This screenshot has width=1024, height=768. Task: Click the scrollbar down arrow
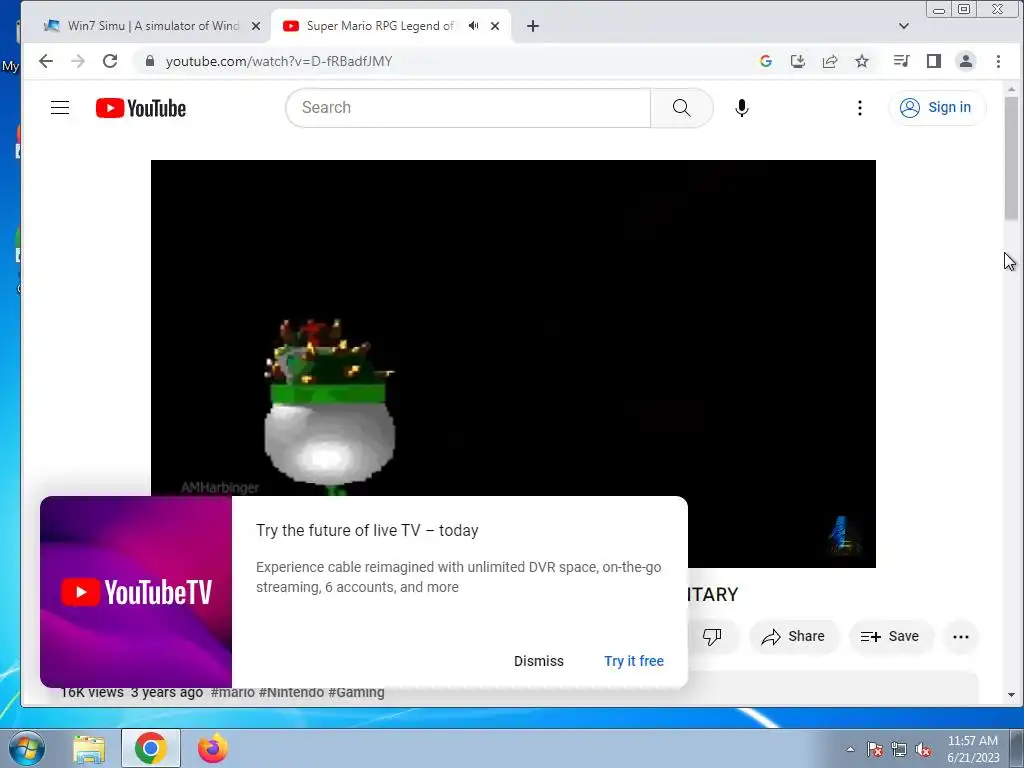coord(1011,695)
